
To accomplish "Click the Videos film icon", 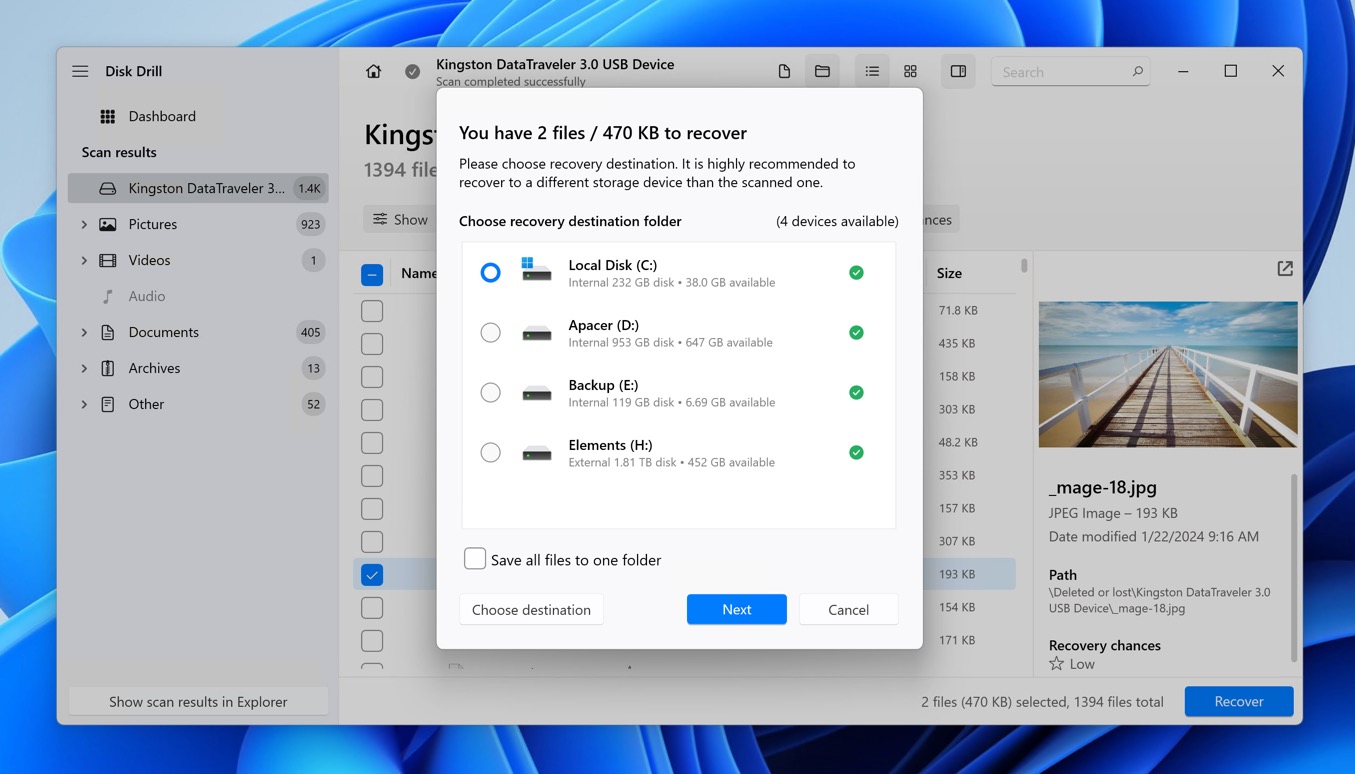I will pyautogui.click(x=107, y=260).
